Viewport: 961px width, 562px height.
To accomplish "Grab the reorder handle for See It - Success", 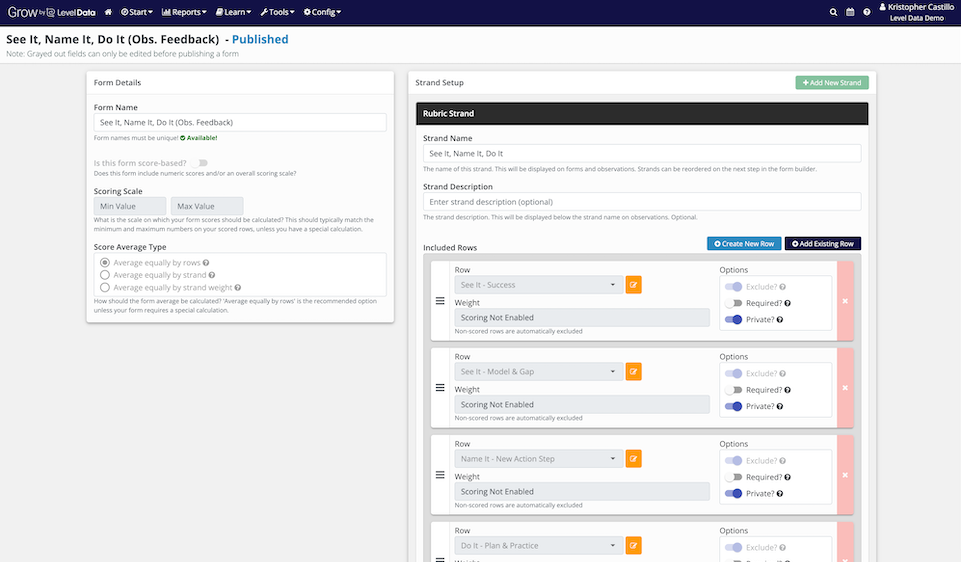I will [440, 301].
